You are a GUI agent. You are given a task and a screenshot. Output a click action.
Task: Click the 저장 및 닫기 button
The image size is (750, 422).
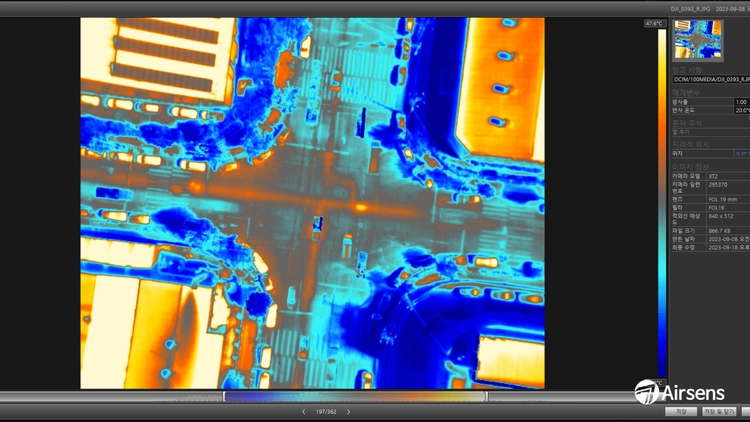tap(719, 411)
